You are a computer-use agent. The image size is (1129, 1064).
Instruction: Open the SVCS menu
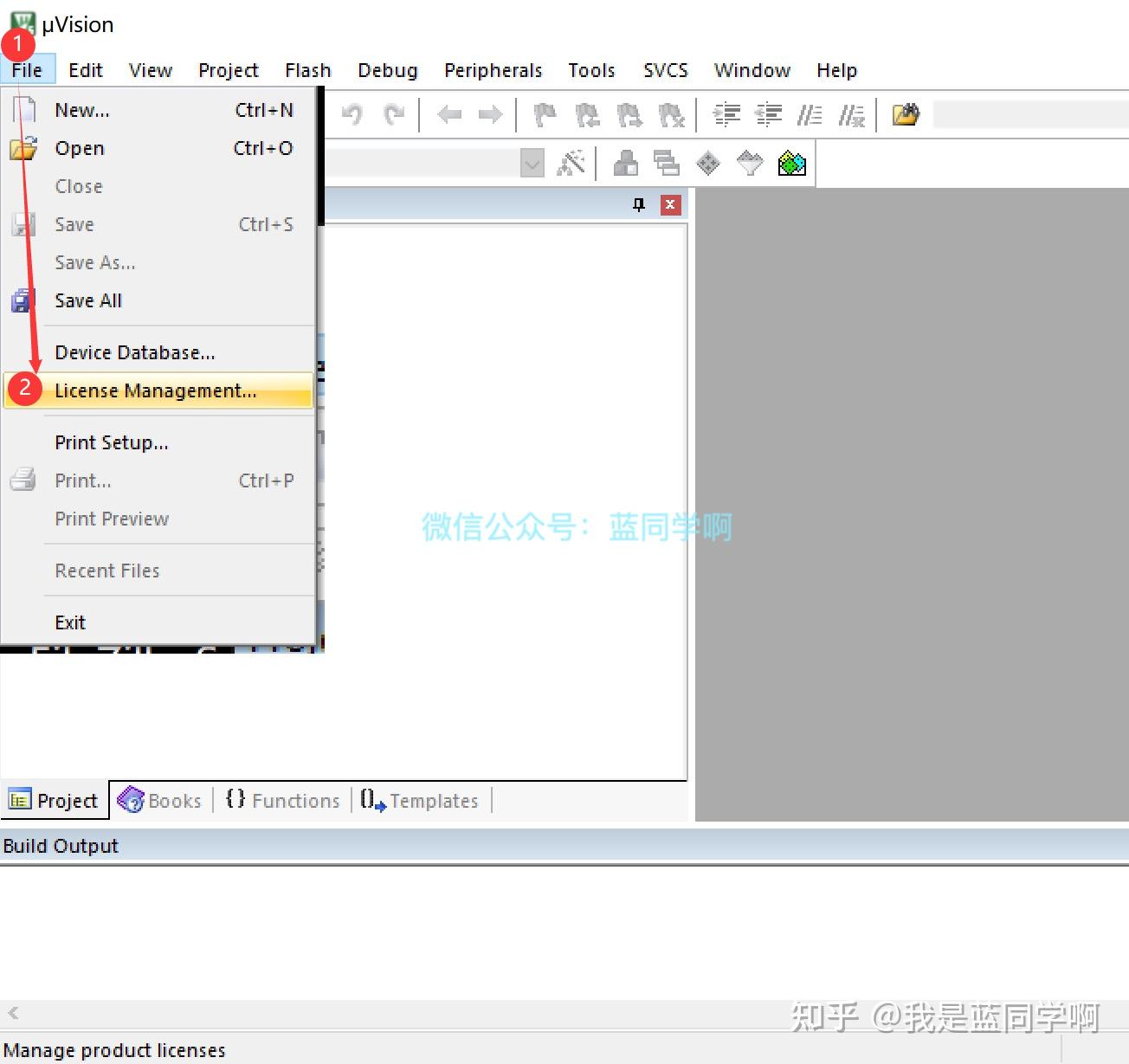(666, 70)
